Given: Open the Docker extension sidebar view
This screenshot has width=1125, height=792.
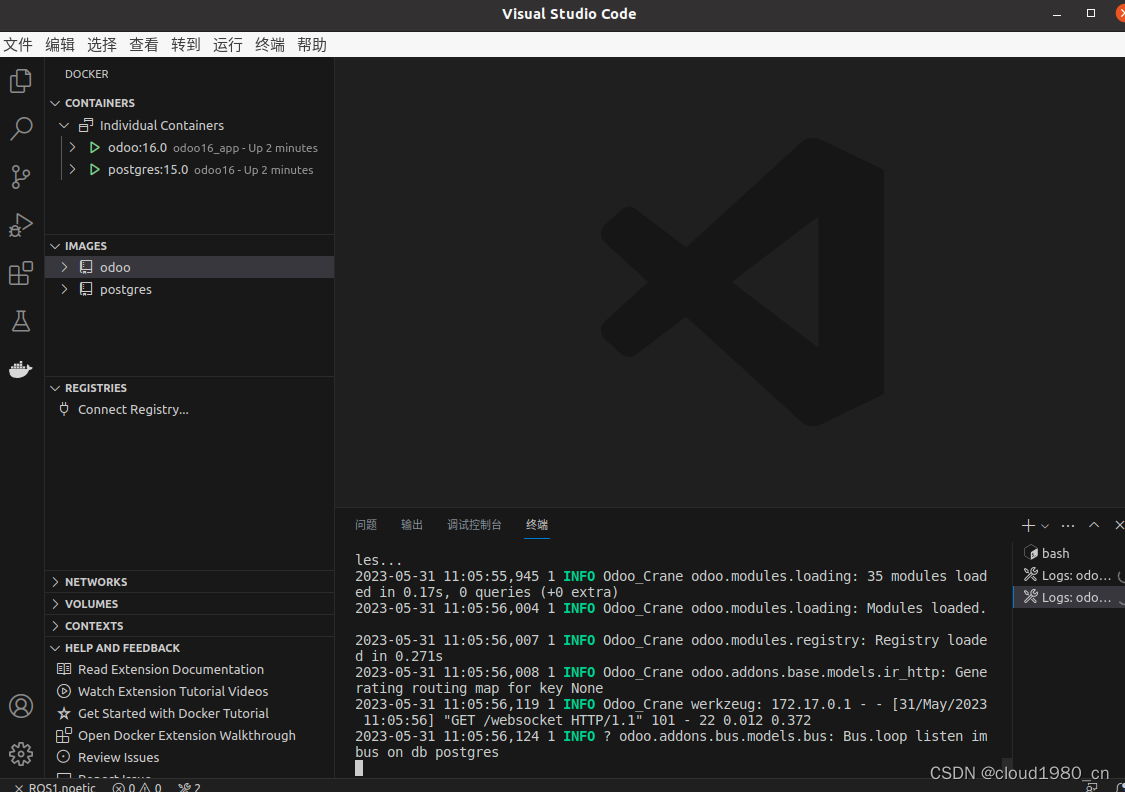Looking at the screenshot, I should coord(21,369).
